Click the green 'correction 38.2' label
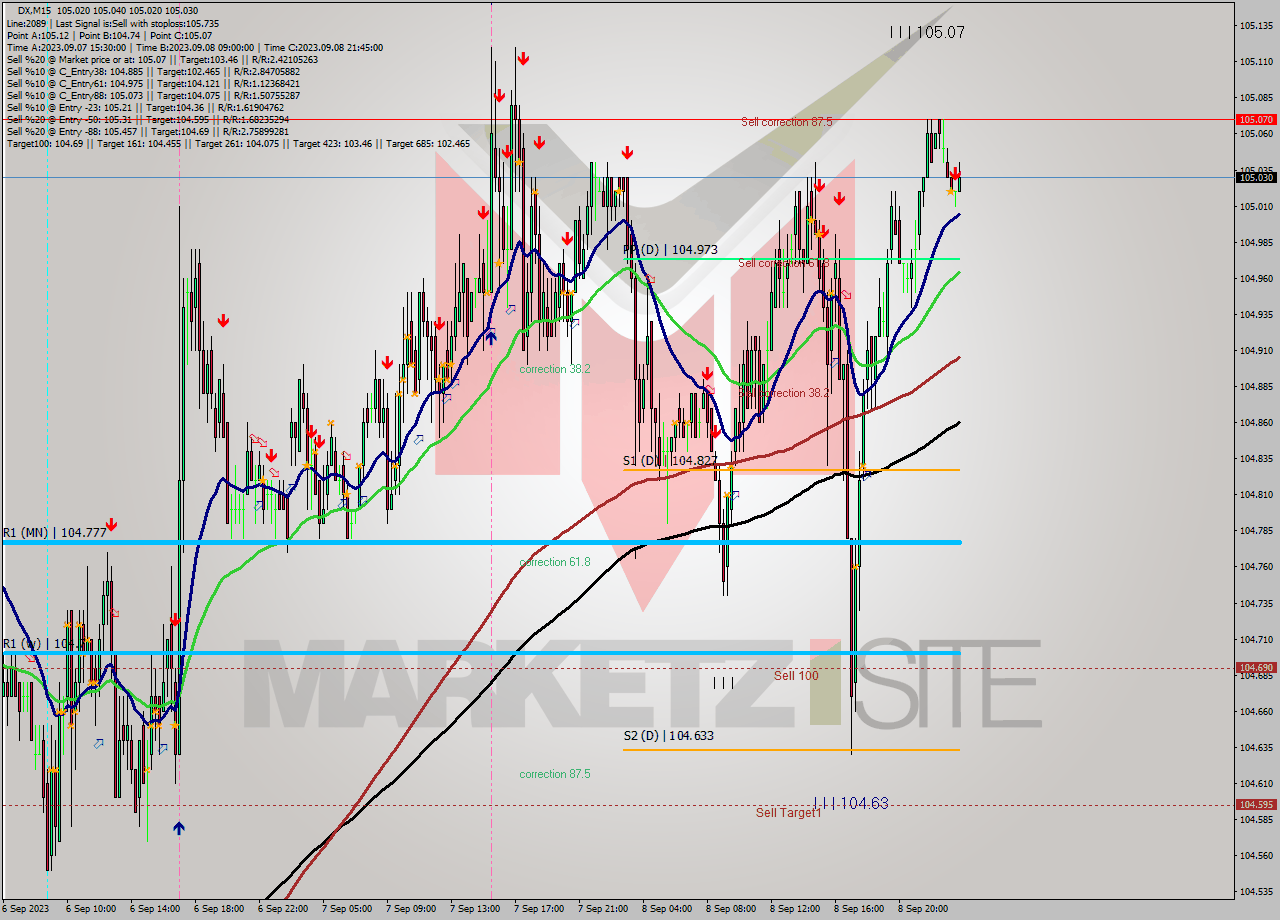The width and height of the screenshot is (1280, 920). pos(555,369)
